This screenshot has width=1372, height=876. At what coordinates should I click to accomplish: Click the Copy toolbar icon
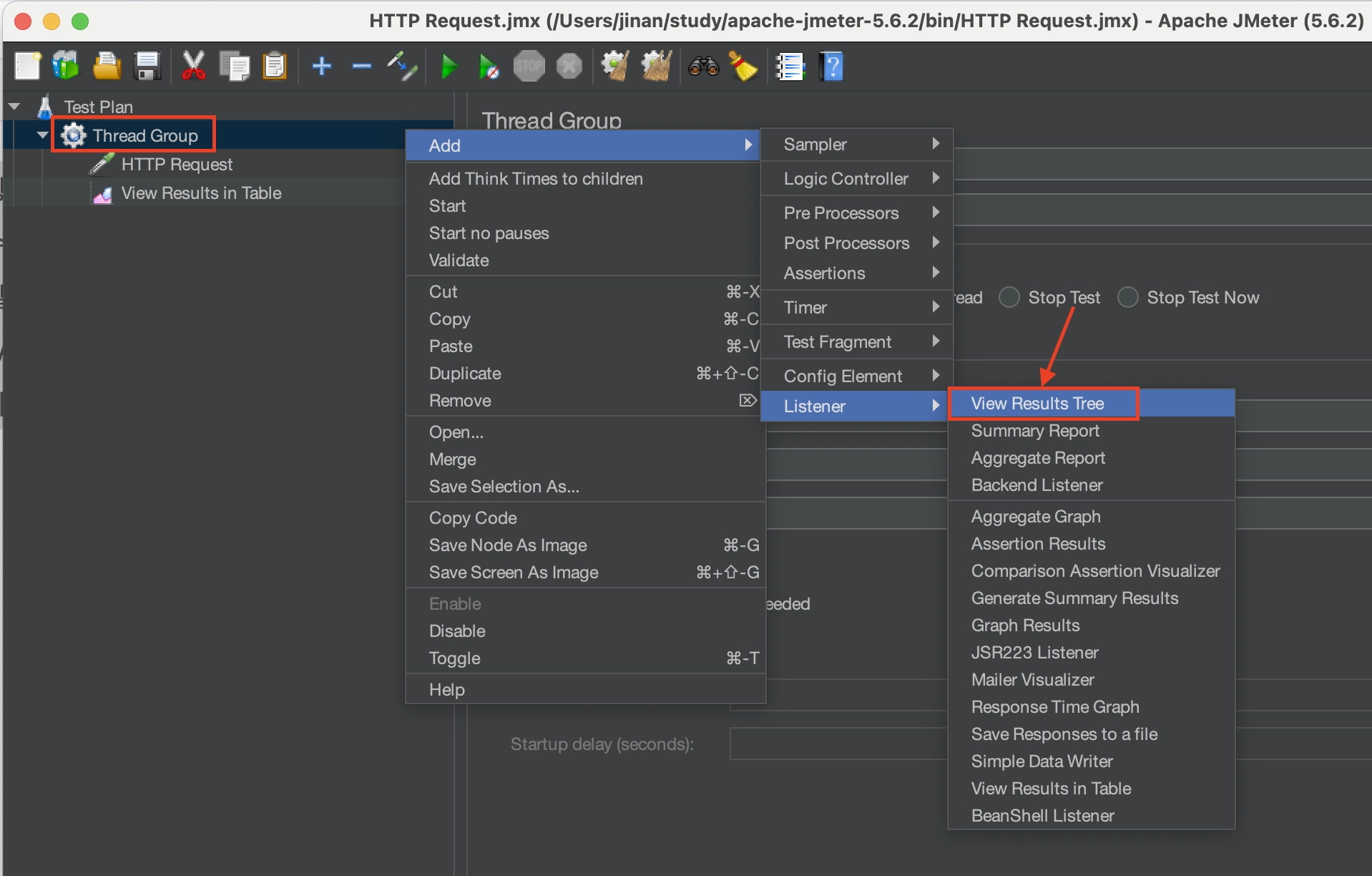click(x=234, y=67)
